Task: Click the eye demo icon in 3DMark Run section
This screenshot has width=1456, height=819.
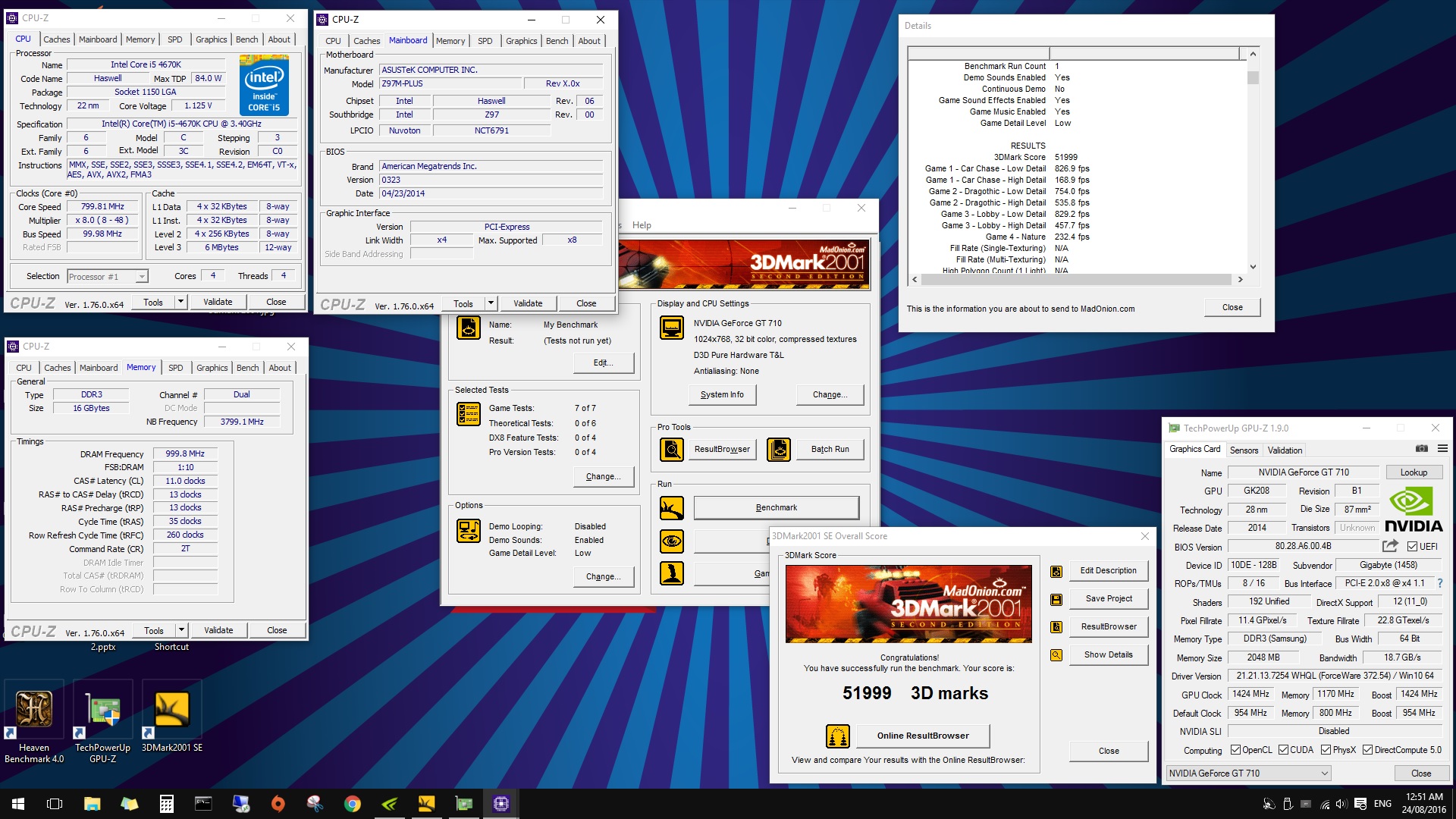Action: (x=672, y=541)
